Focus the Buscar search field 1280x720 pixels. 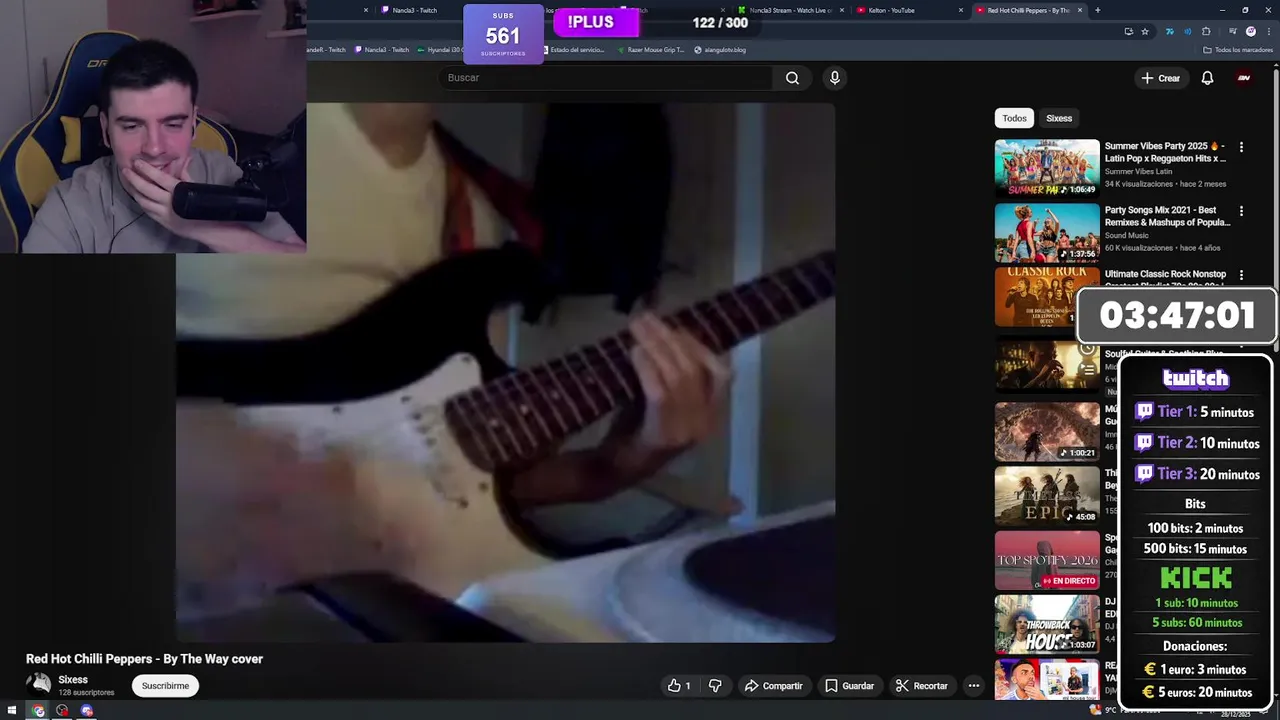click(x=606, y=78)
